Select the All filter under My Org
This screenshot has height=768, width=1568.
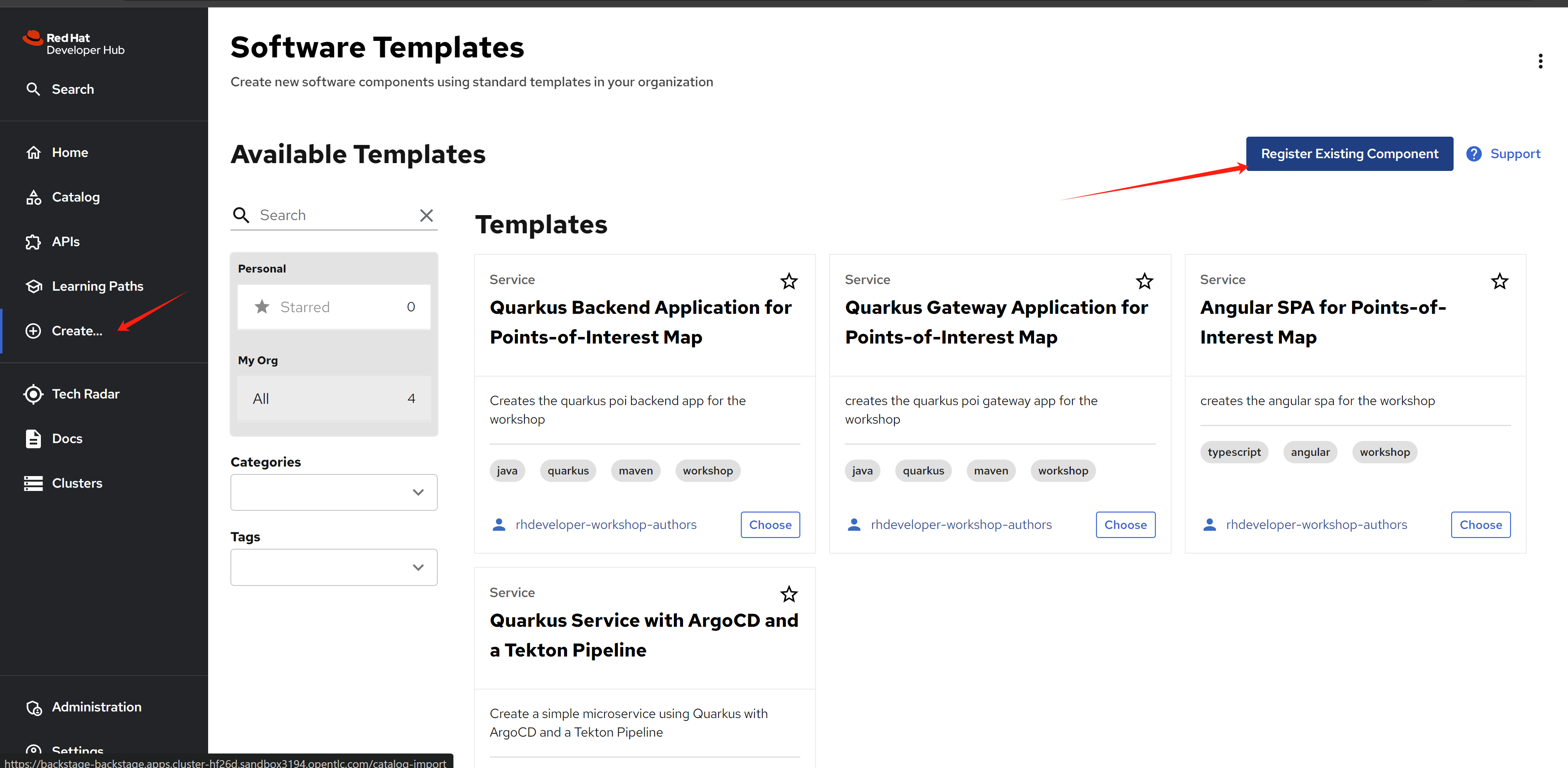334,398
